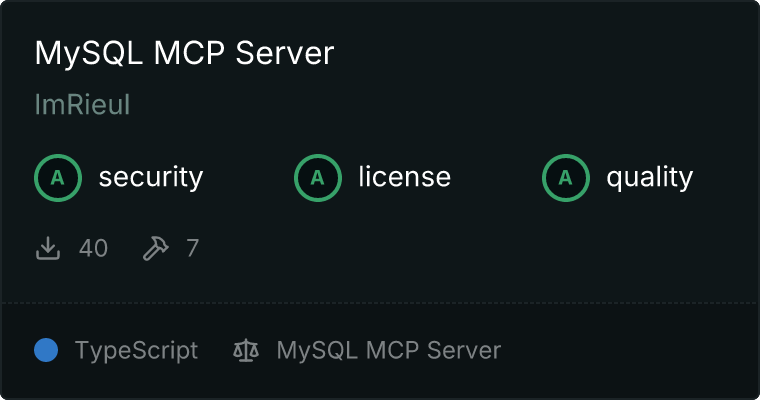Click the letter A inside the security ring

pyautogui.click(x=58, y=178)
